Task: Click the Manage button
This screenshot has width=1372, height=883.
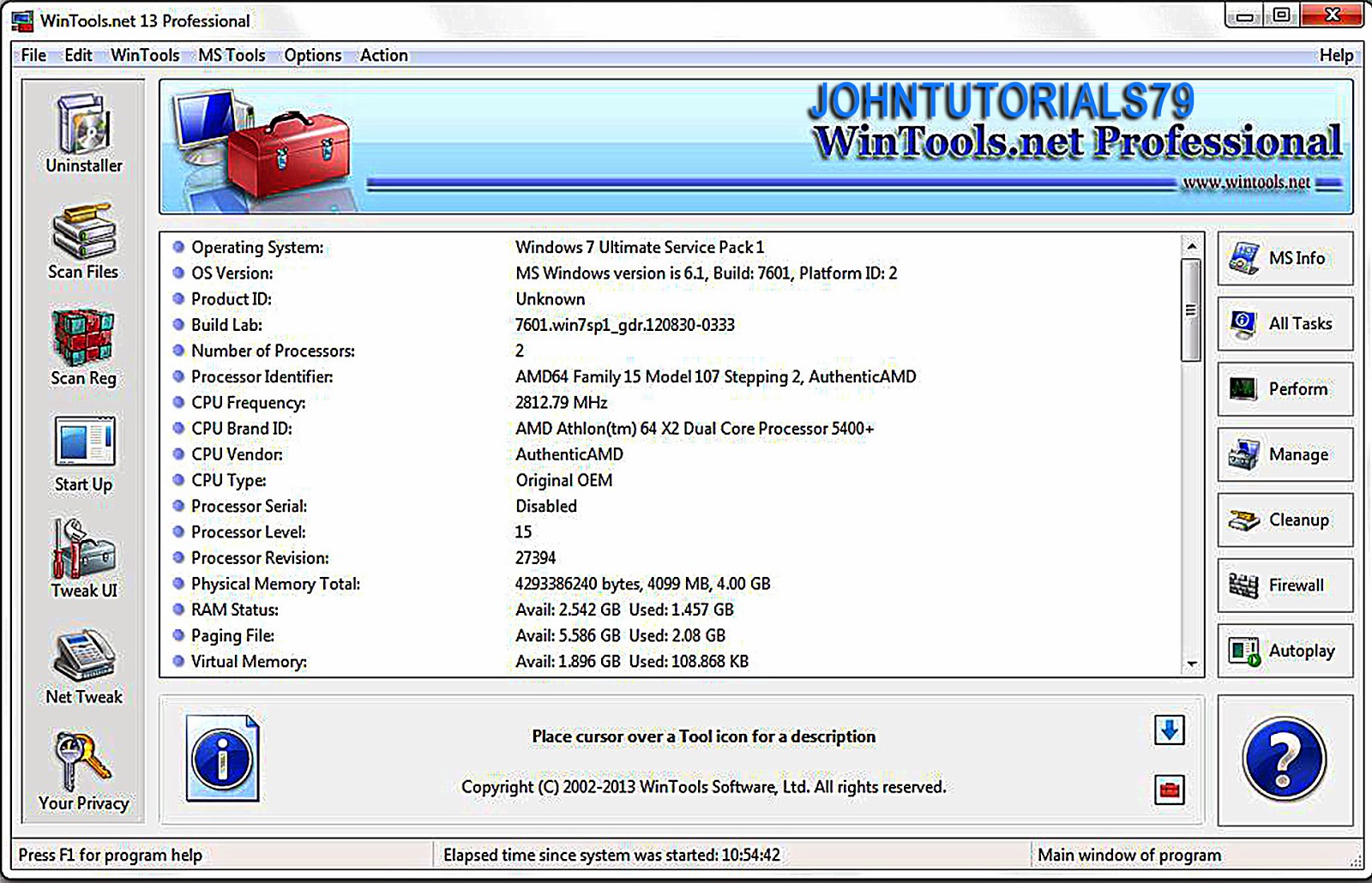Action: pyautogui.click(x=1285, y=454)
